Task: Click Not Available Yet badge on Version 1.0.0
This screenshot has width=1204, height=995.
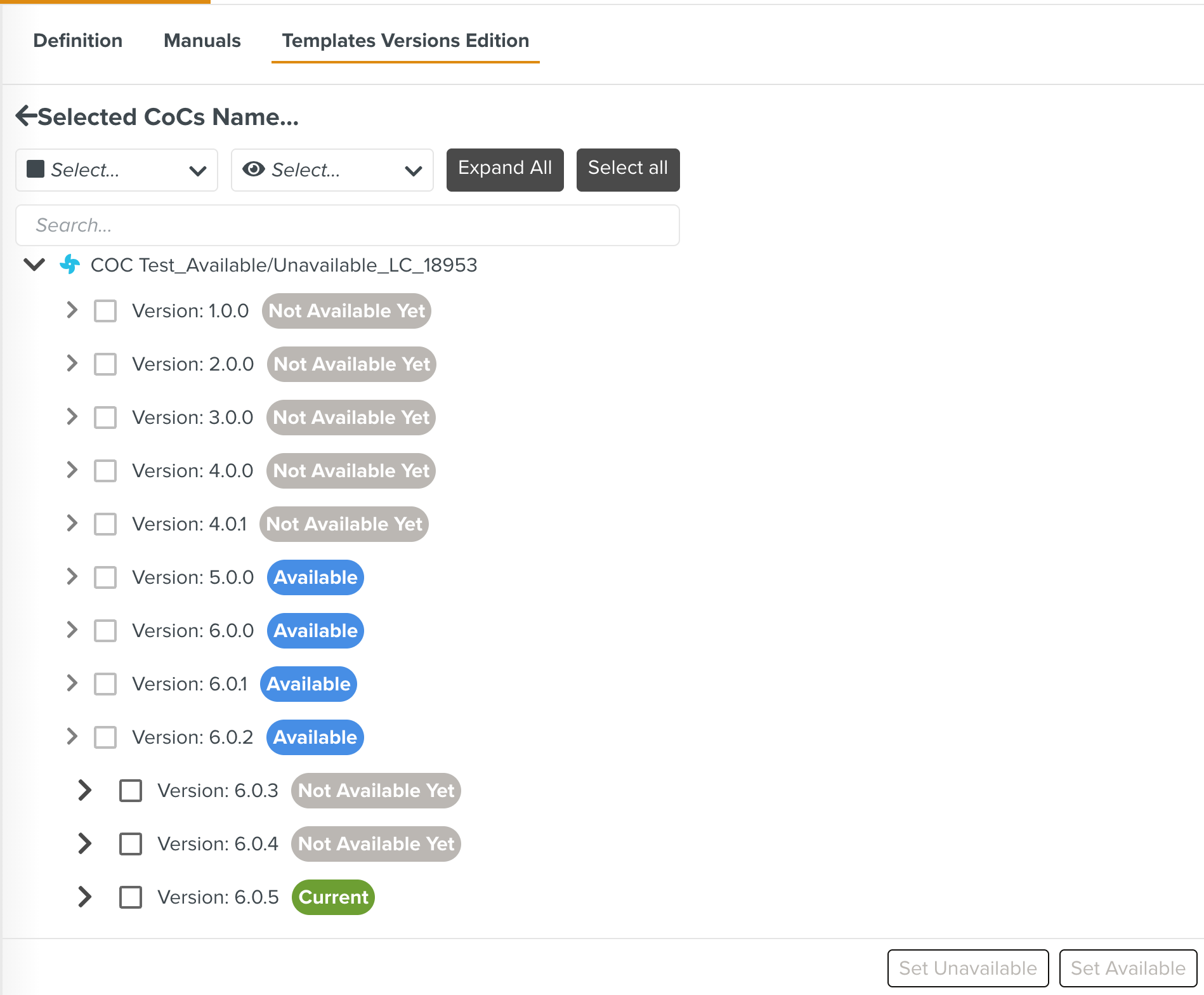Action: [346, 311]
